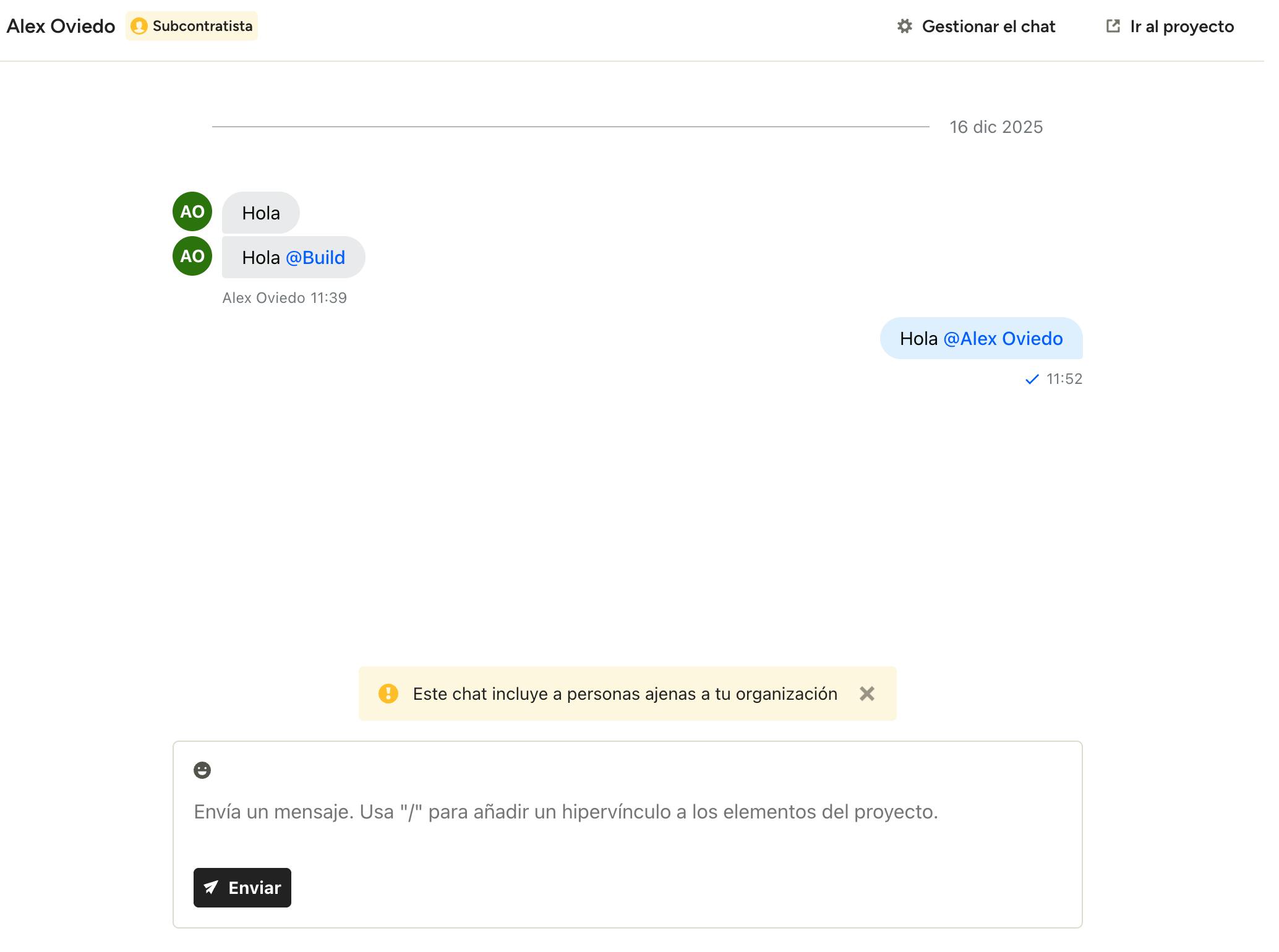Click the gear icon for chat management

tap(905, 26)
